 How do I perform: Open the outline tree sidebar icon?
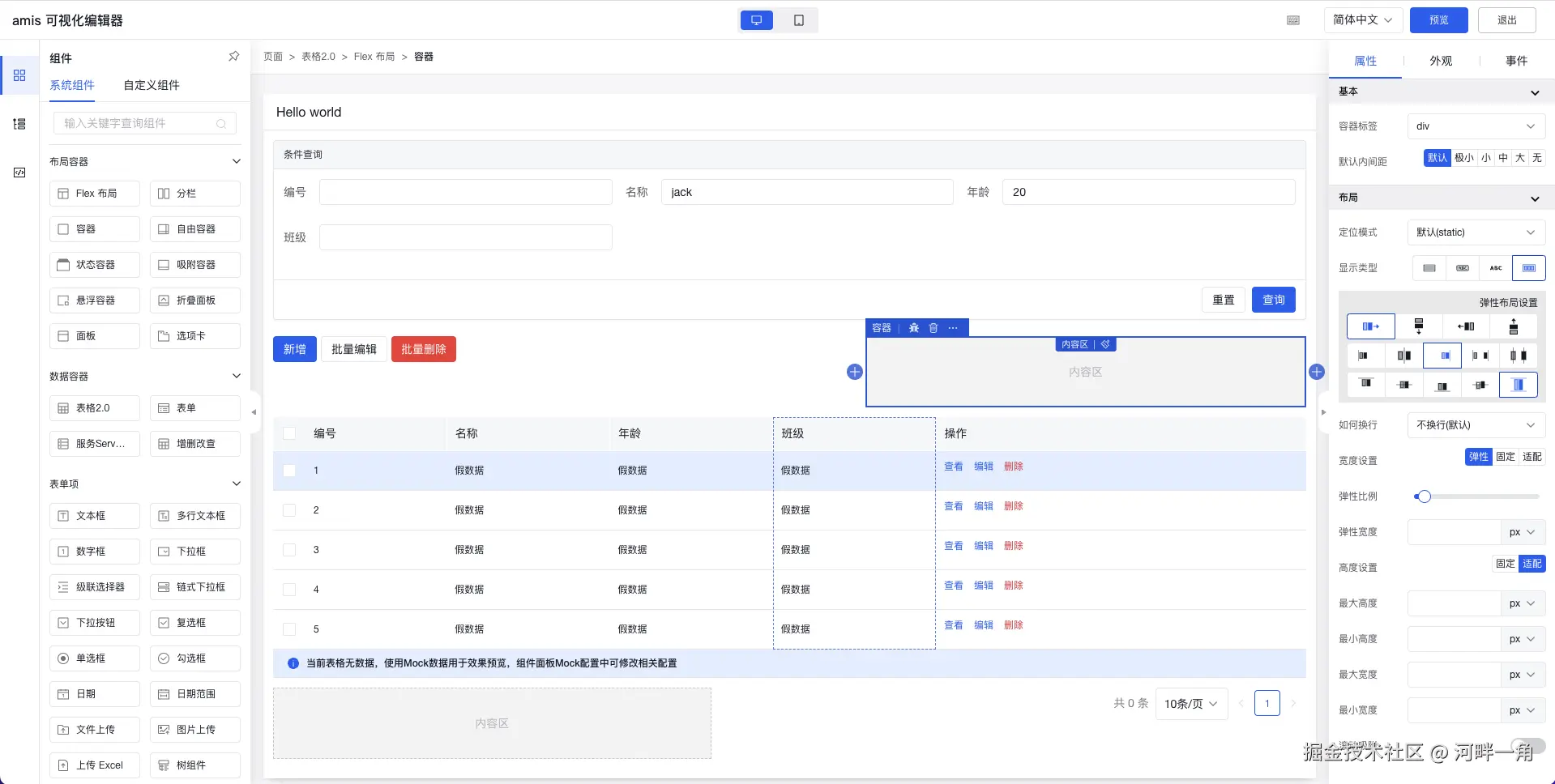click(19, 124)
